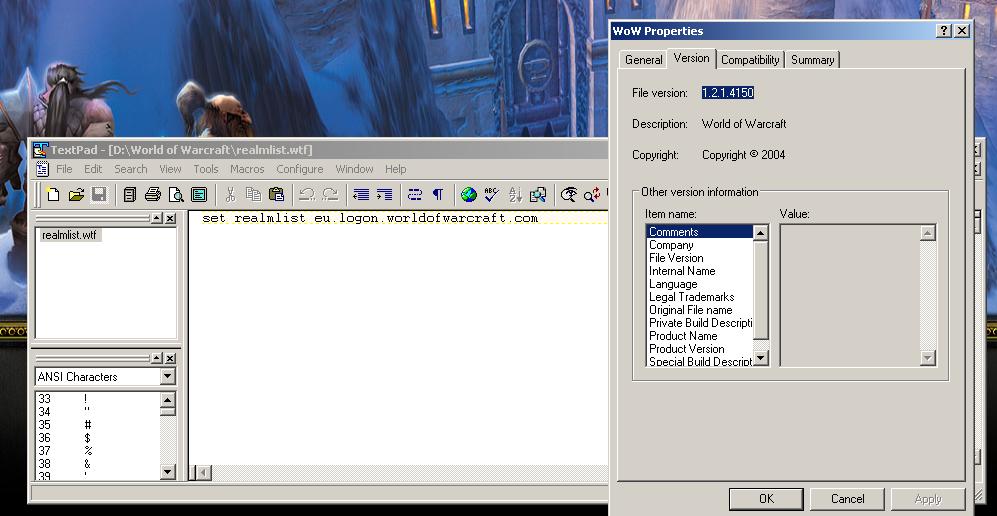Click the Compare Files icon
This screenshot has height=516, width=997.
coord(538,194)
